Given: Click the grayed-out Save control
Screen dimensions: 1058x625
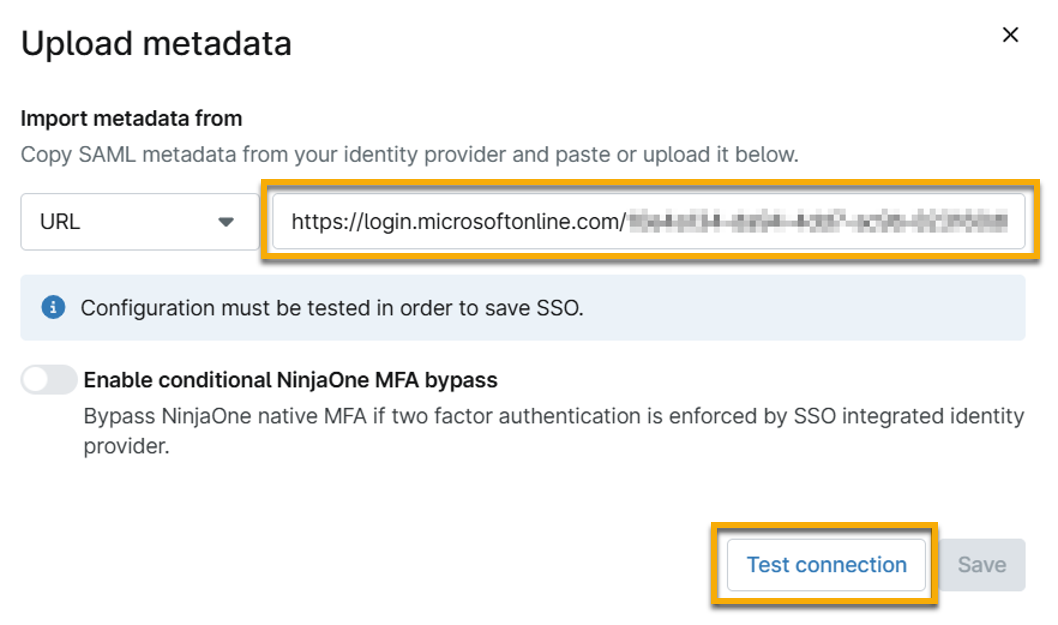Looking at the screenshot, I should point(981,565).
